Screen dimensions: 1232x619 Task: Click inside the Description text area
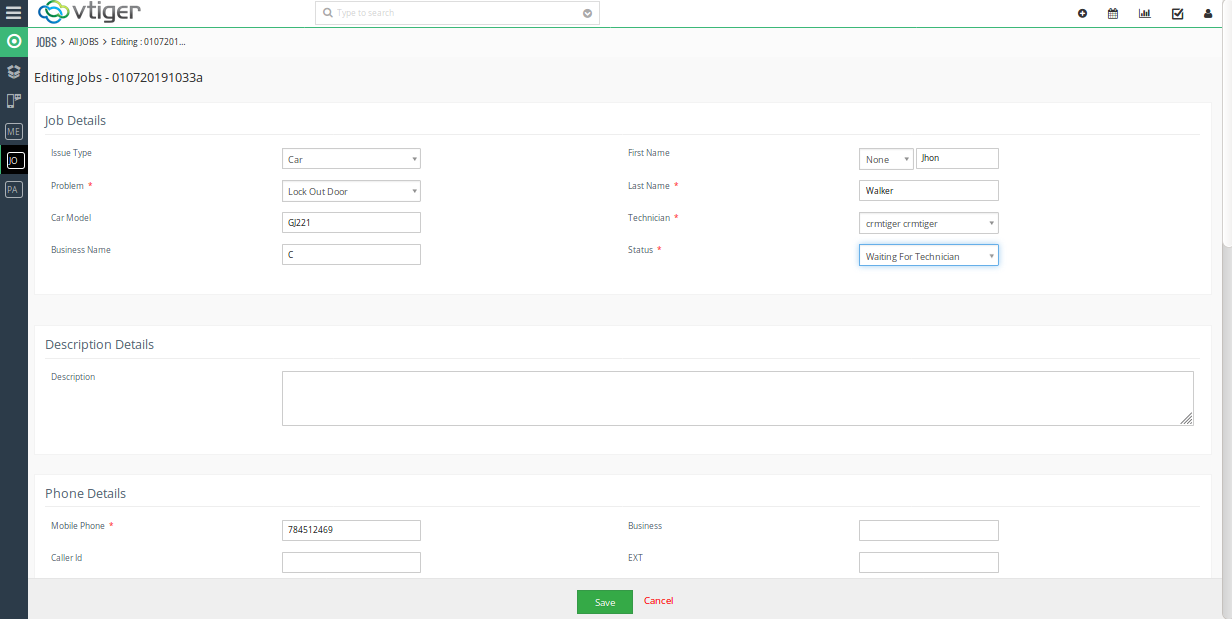tap(738, 398)
